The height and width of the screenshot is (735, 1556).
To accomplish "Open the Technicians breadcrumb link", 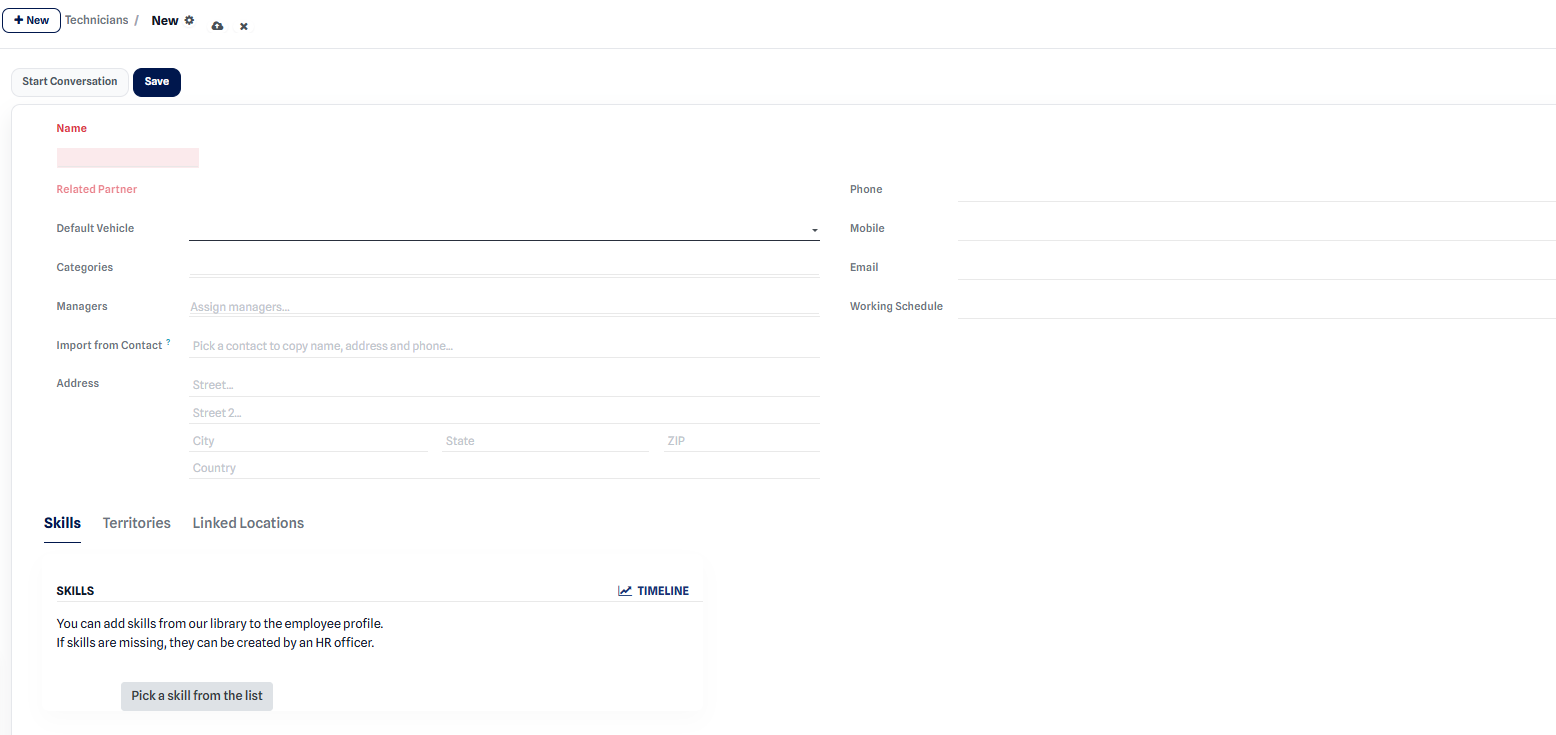I will (x=97, y=20).
